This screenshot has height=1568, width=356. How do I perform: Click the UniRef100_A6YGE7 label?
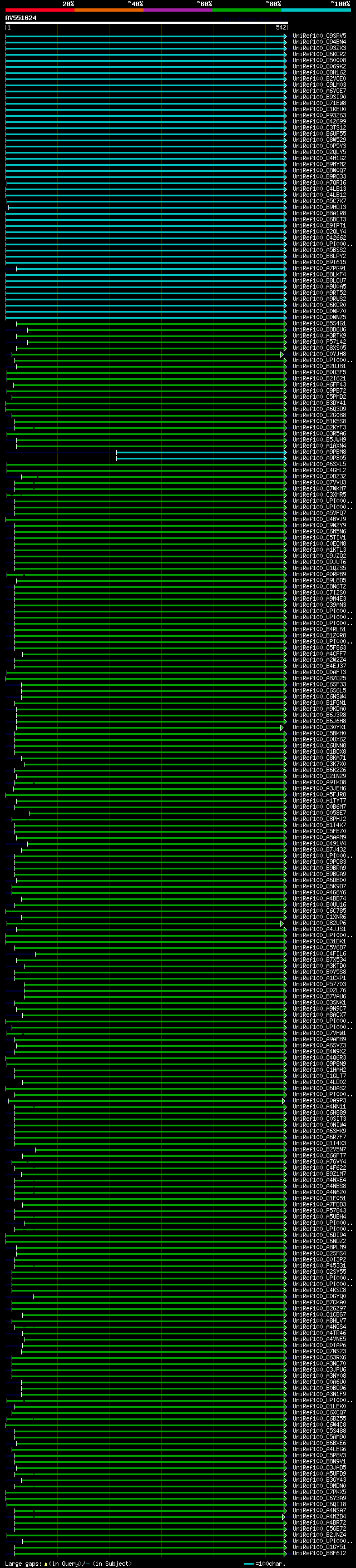pos(319,91)
